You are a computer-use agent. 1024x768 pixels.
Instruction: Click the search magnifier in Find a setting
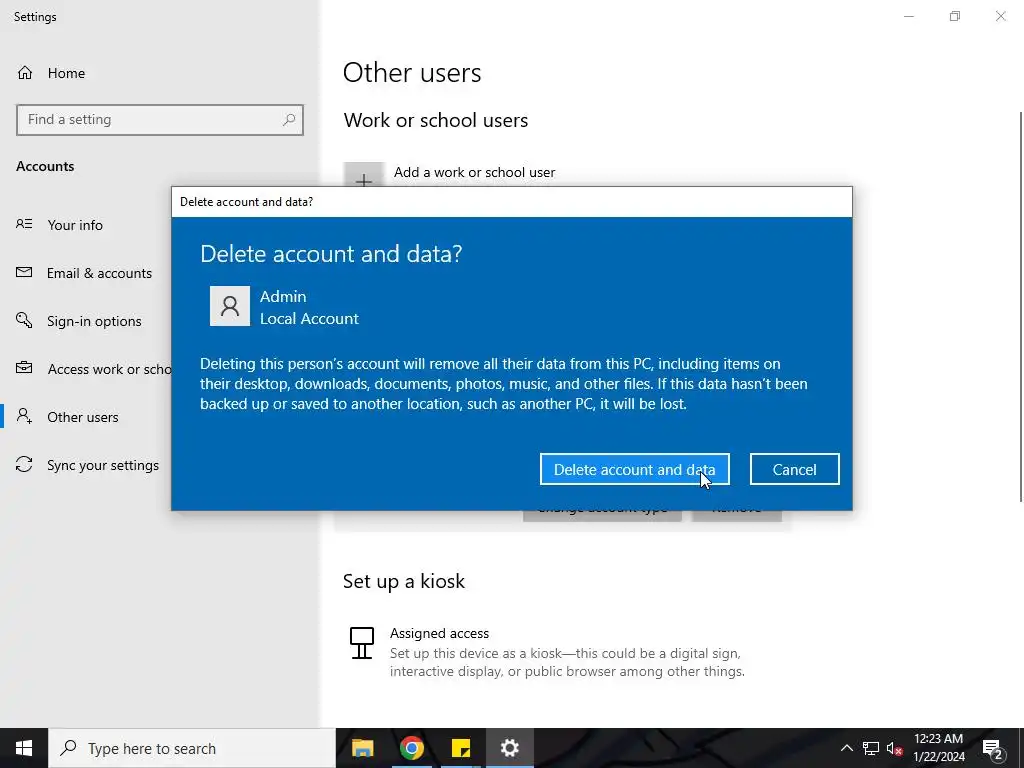289,120
